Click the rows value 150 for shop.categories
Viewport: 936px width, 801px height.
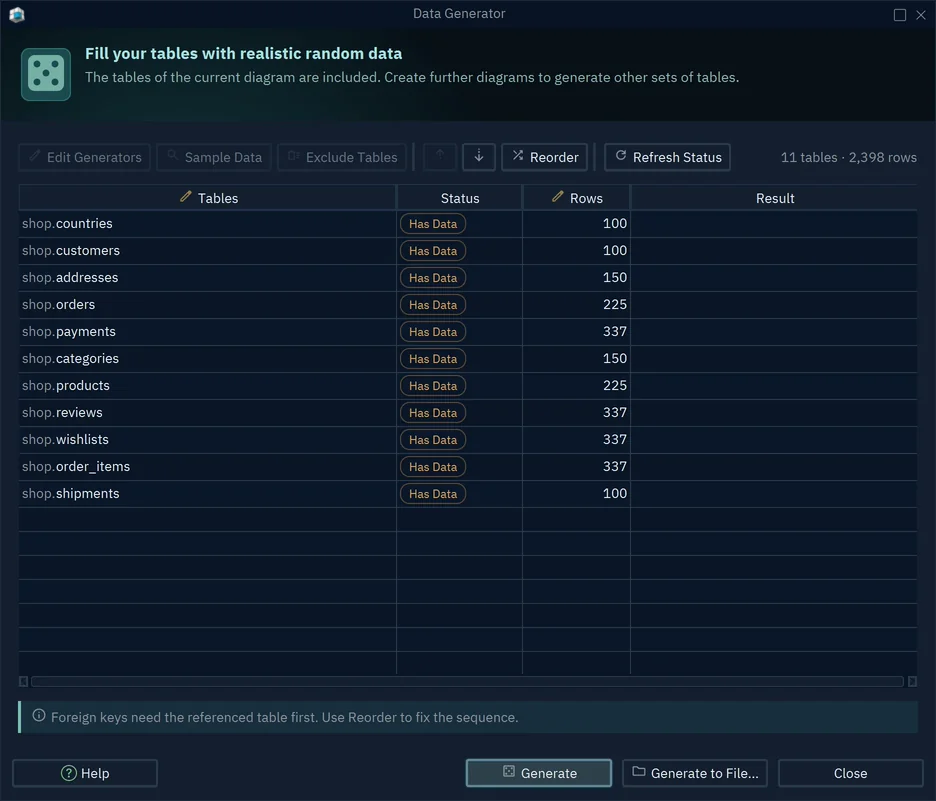point(614,358)
